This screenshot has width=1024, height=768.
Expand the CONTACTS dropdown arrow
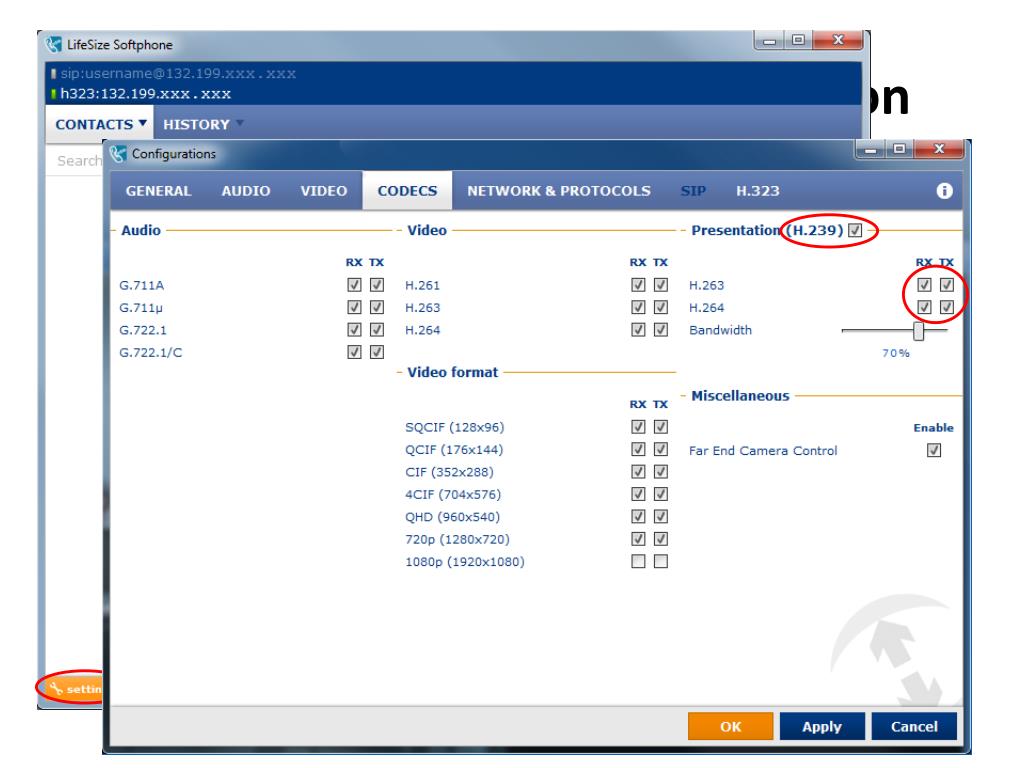tap(142, 123)
